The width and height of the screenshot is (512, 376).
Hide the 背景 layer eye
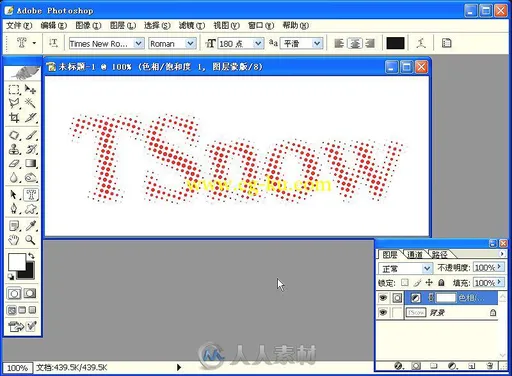[383, 313]
